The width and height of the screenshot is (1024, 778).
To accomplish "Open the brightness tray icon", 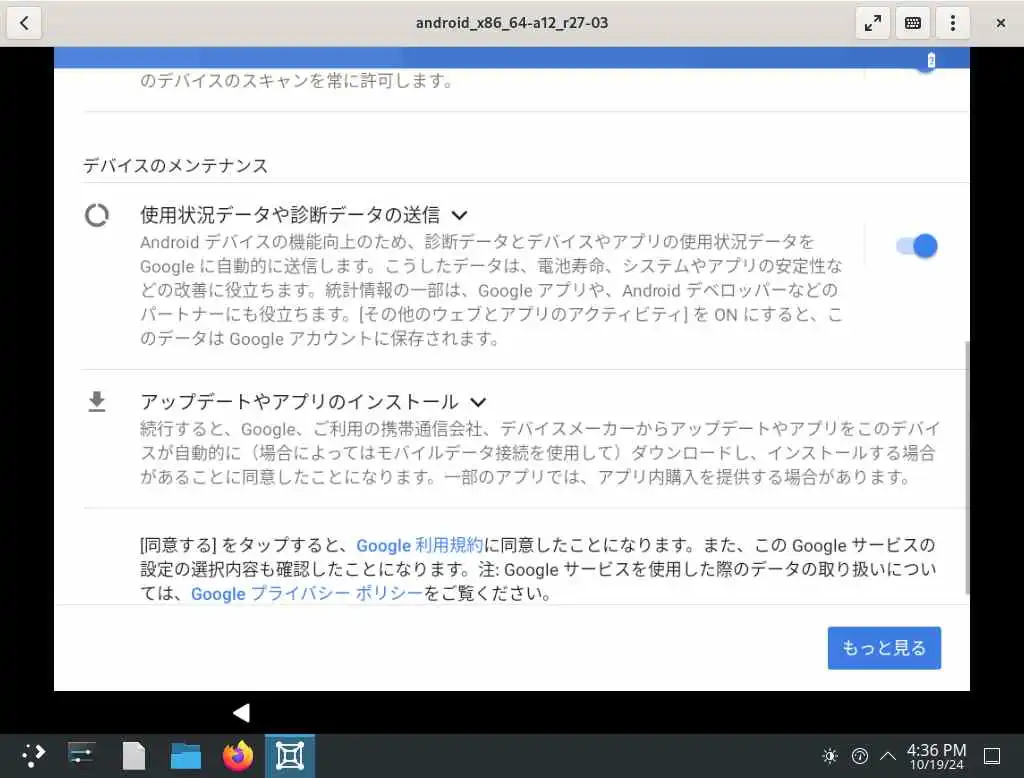I will pyautogui.click(x=830, y=756).
